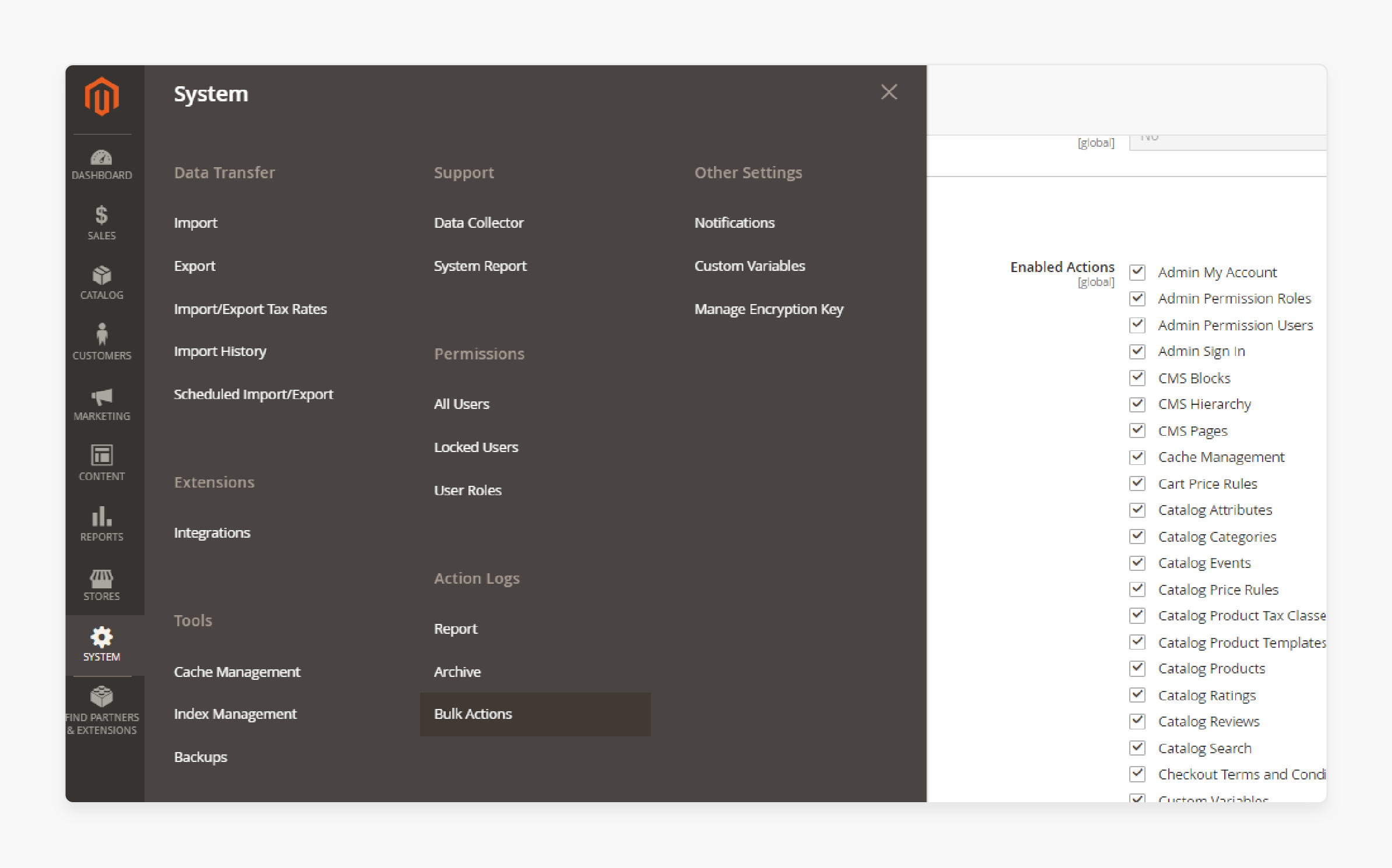Toggle Catalog Categories checkbox
1392x868 pixels.
point(1137,537)
